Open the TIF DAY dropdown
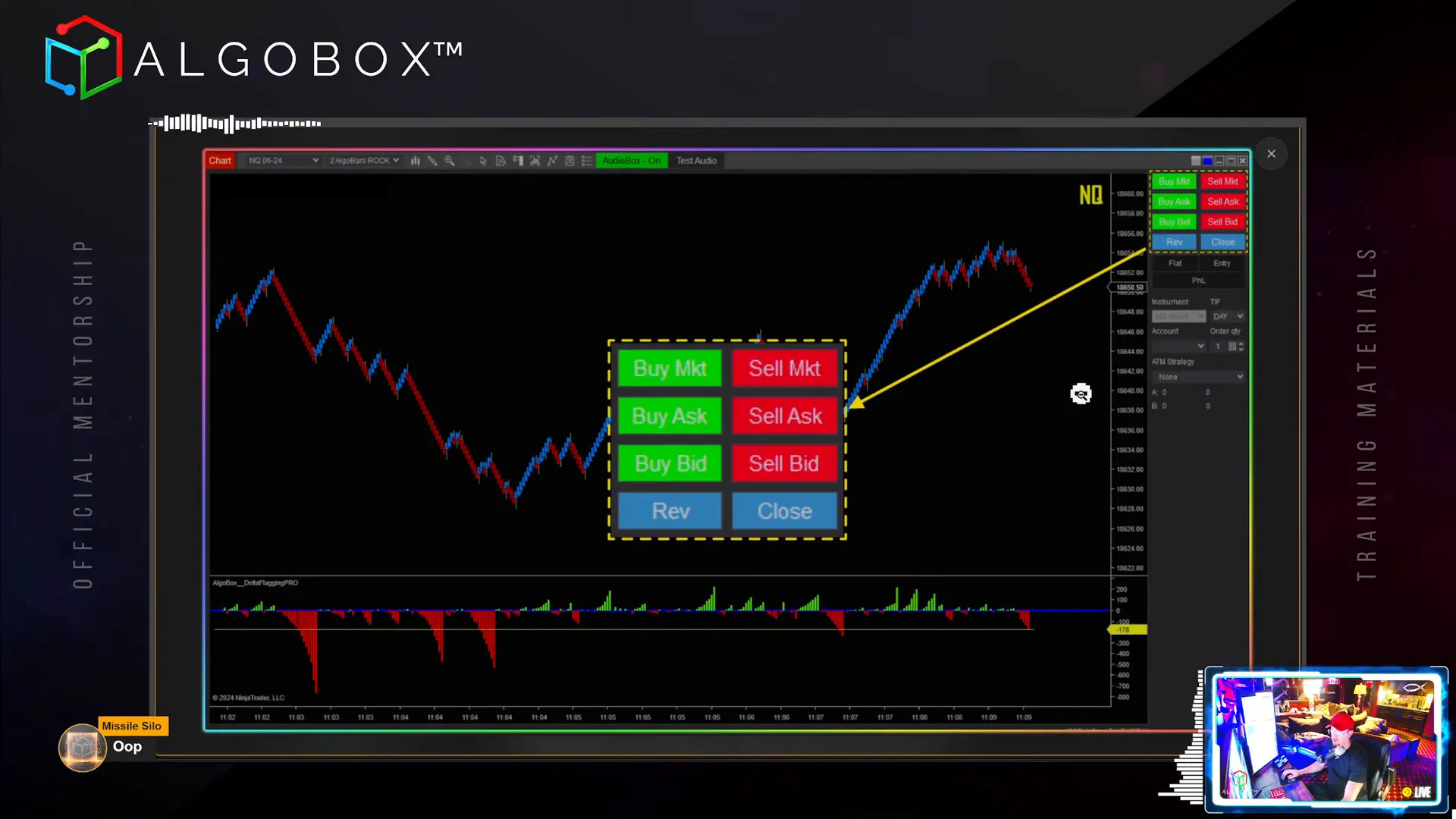 click(x=1227, y=316)
